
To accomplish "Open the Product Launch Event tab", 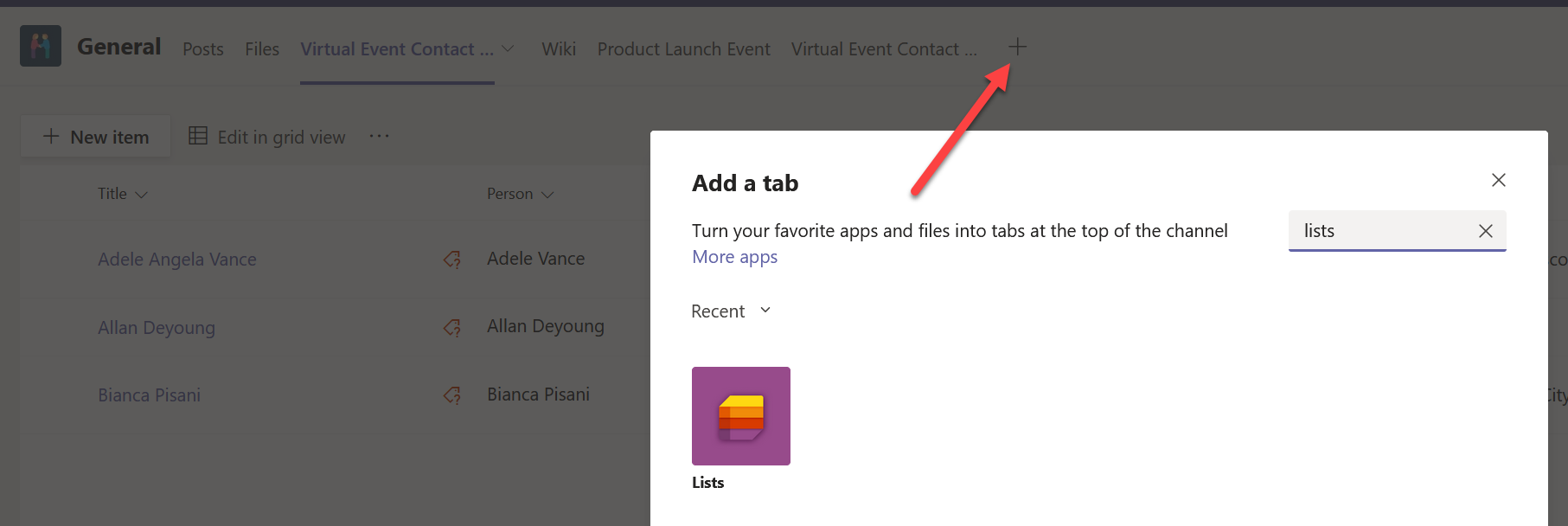I will tap(683, 49).
